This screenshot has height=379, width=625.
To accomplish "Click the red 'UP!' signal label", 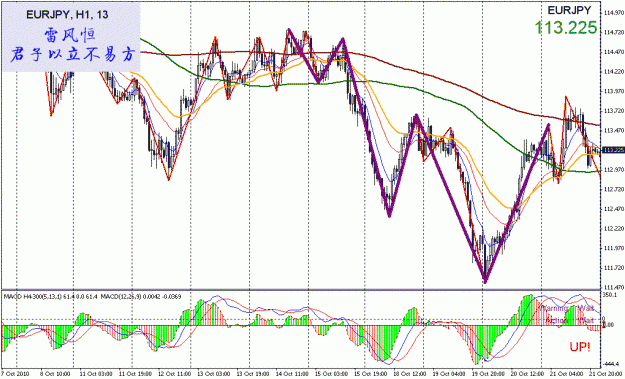I will coord(580,347).
